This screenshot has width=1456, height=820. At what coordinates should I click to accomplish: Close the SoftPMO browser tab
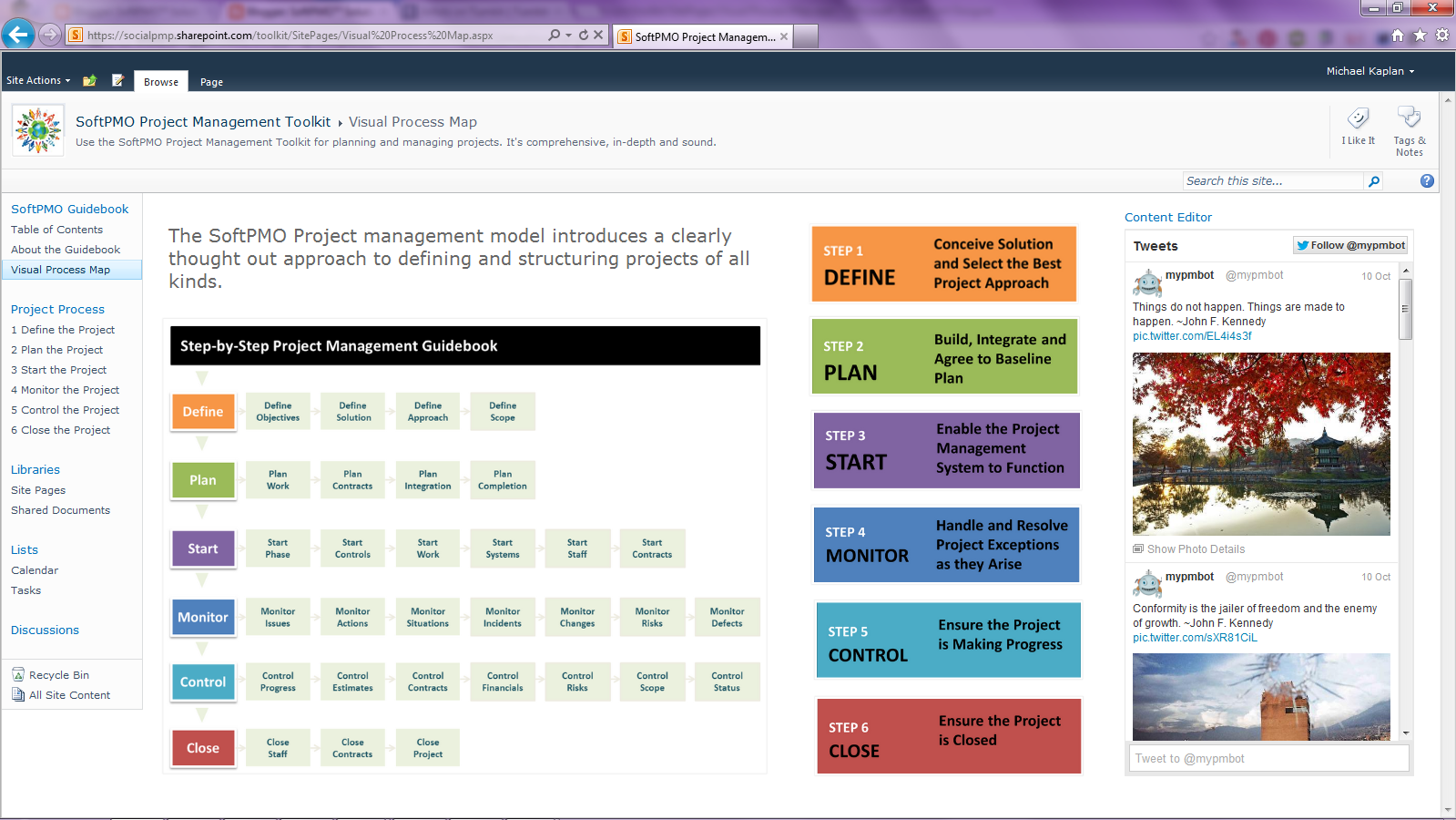pos(784,36)
